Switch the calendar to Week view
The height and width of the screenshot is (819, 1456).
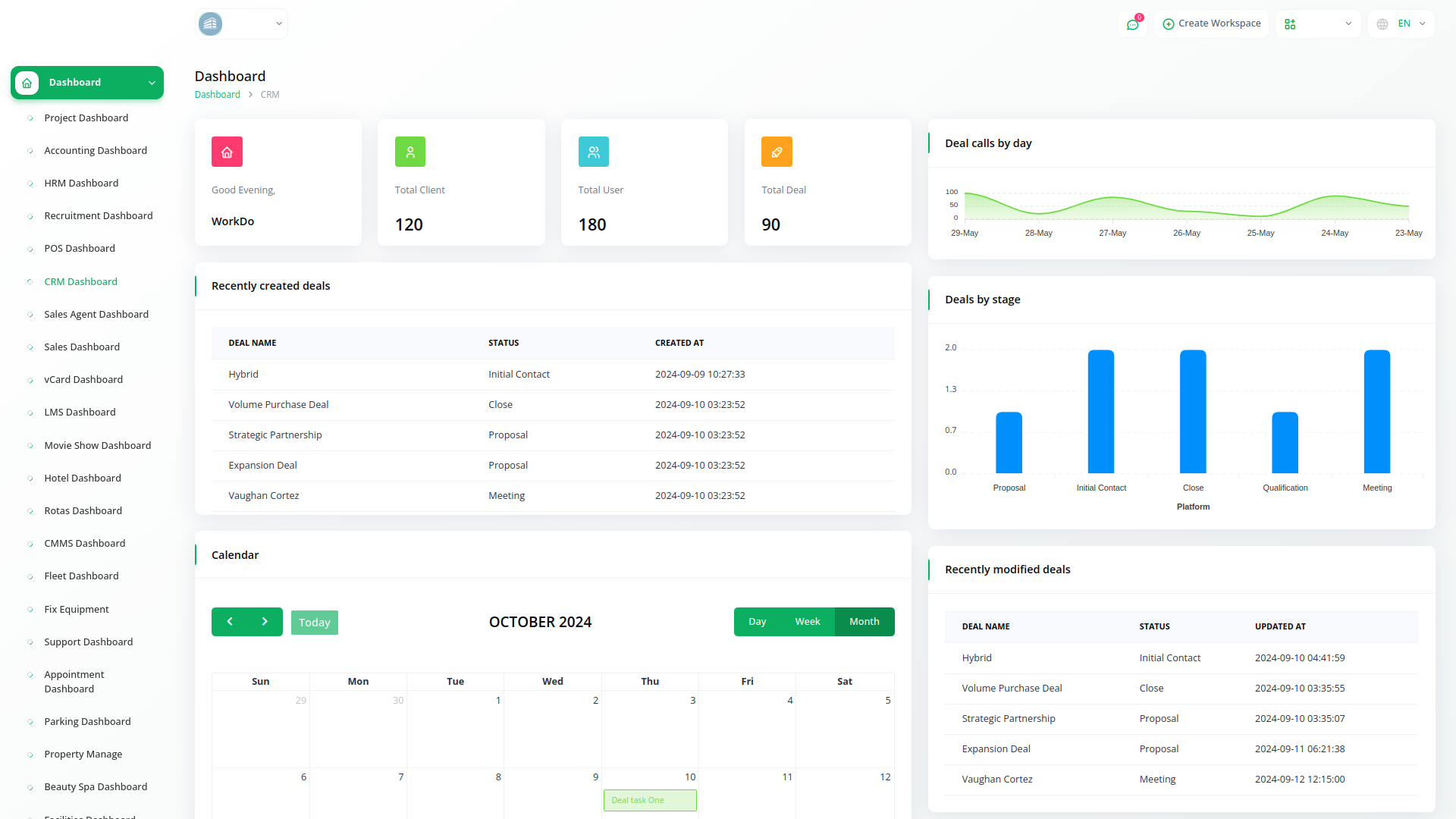[x=808, y=621]
